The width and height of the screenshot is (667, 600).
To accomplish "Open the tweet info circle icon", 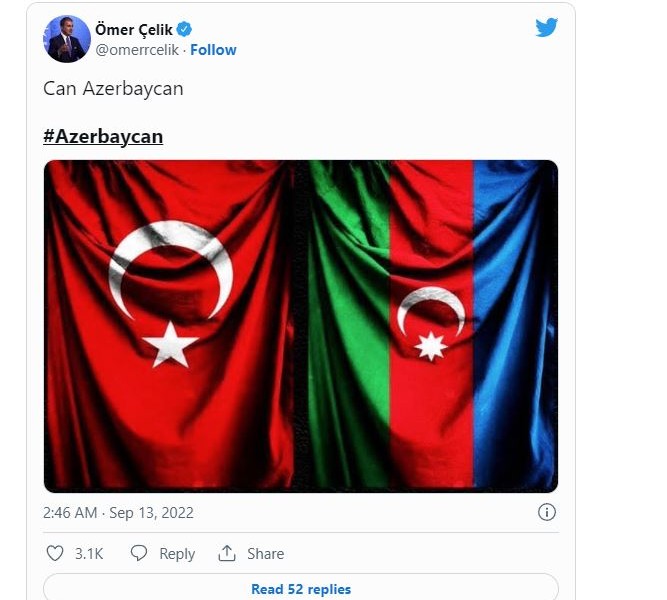I will [547, 512].
